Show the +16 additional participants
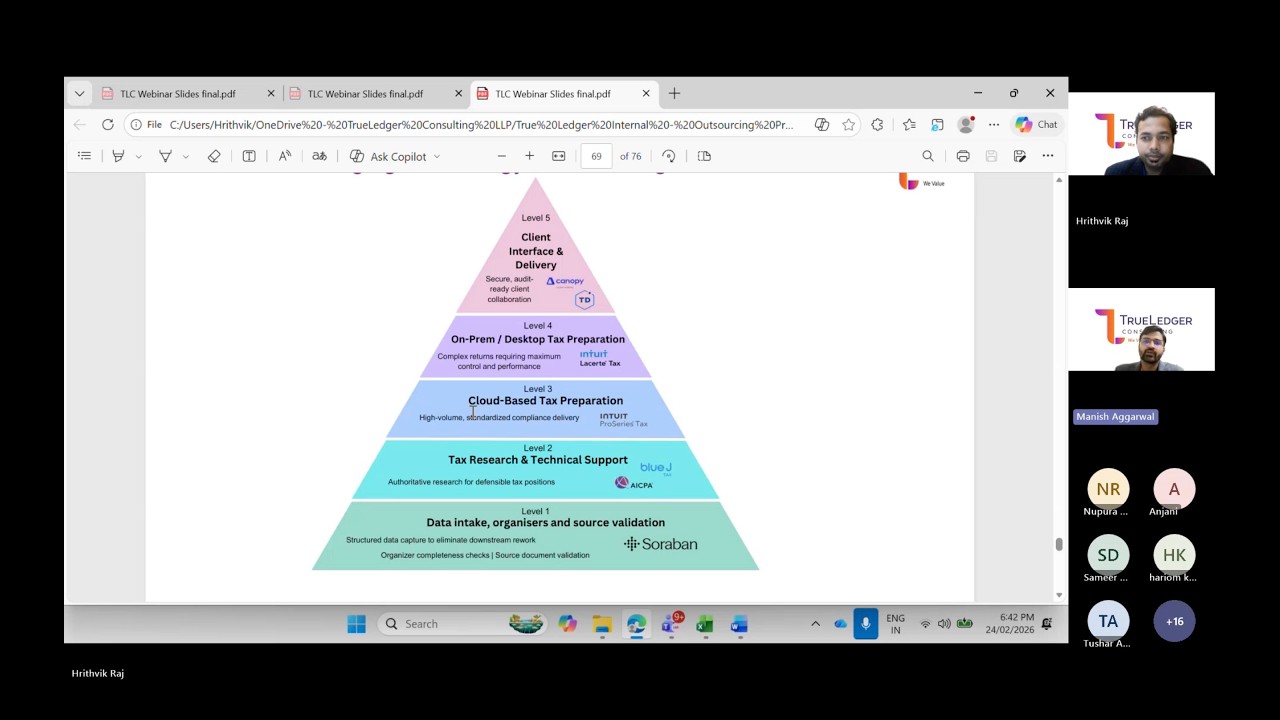Viewport: 1280px width, 720px height. click(x=1175, y=621)
